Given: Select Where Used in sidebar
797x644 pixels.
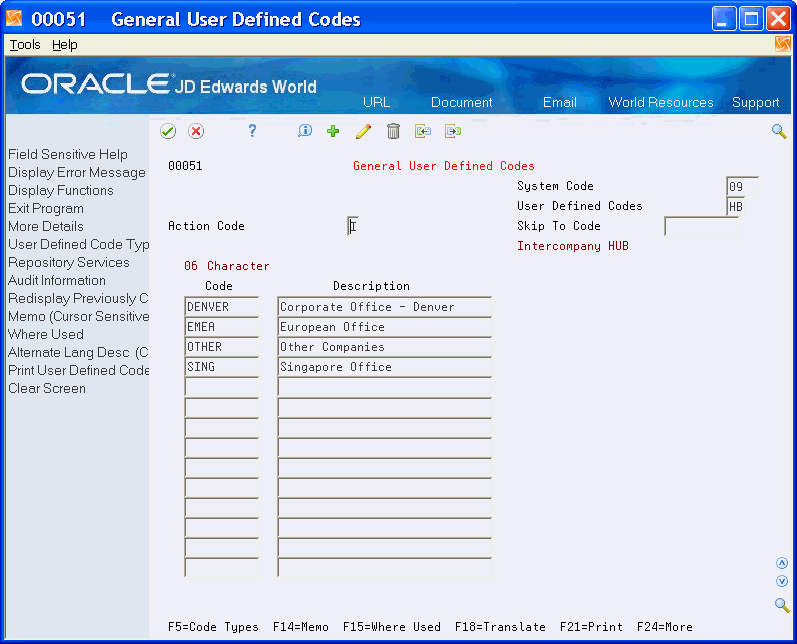Looking at the screenshot, I should pos(46,334).
